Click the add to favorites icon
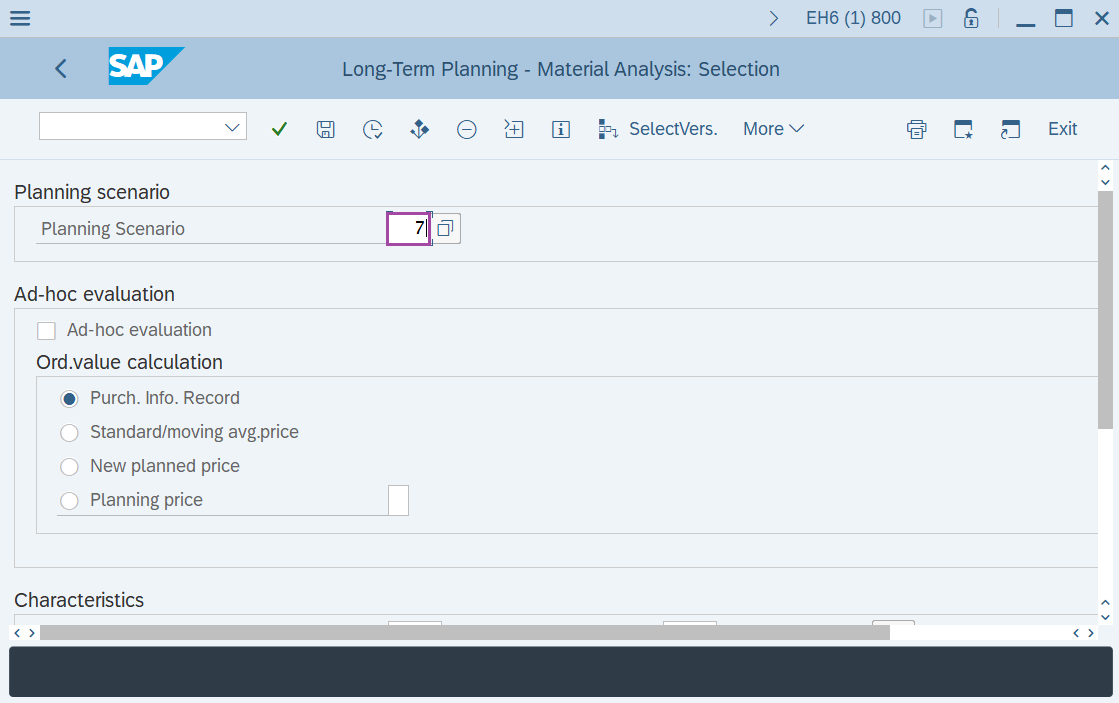1119x703 pixels. point(963,128)
